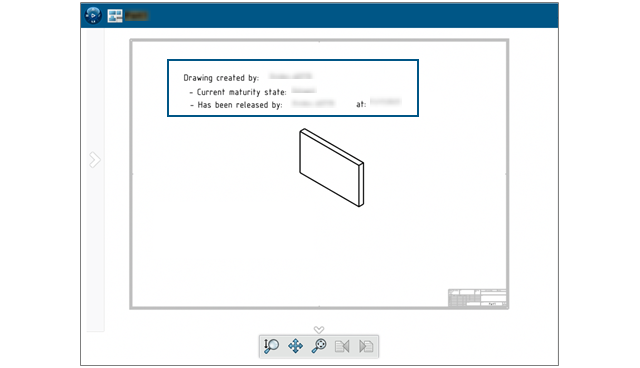
Task: Select the title block in sheet corner
Action: pos(477,298)
